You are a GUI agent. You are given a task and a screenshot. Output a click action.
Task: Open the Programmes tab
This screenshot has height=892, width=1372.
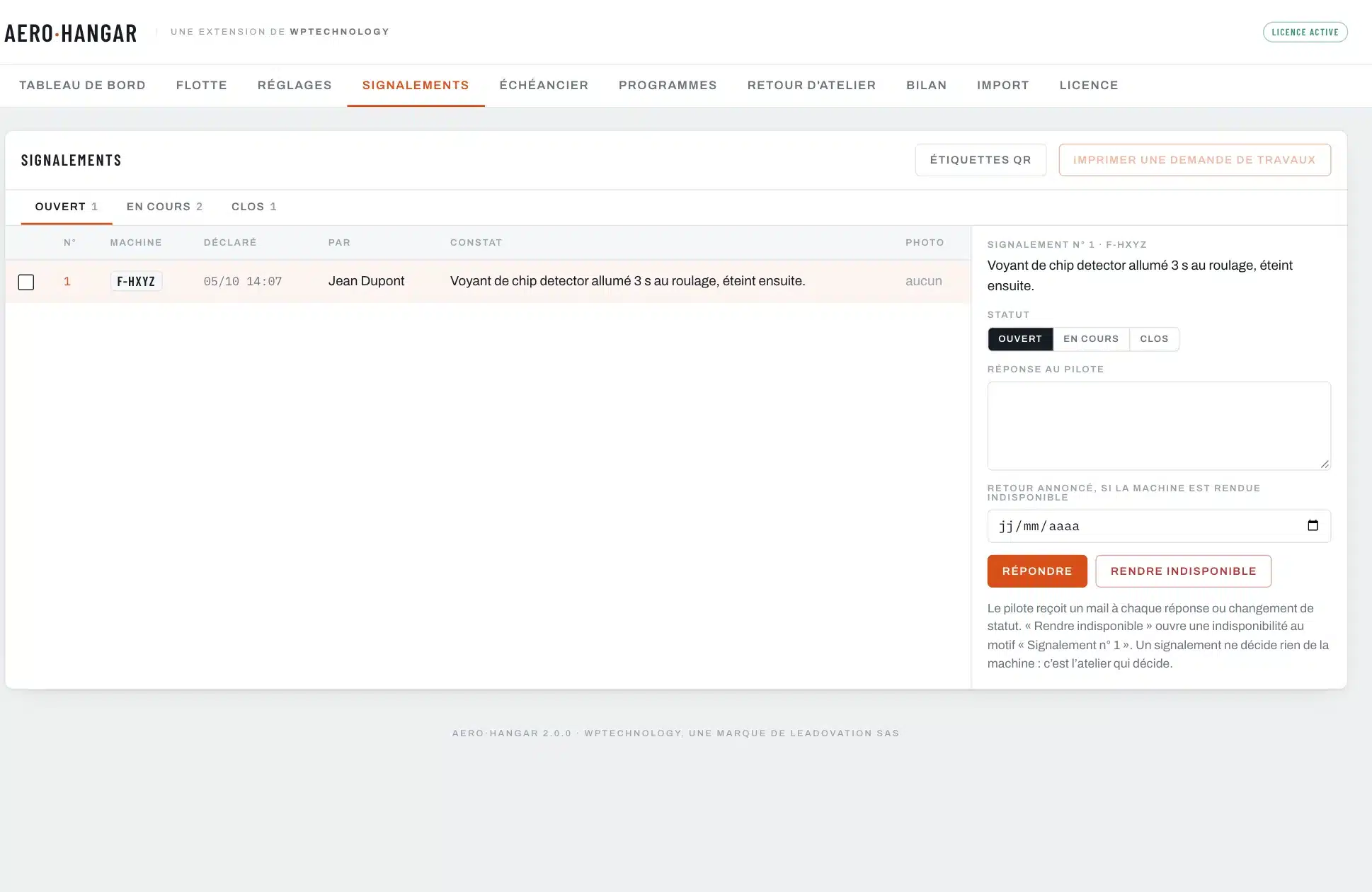[668, 85]
